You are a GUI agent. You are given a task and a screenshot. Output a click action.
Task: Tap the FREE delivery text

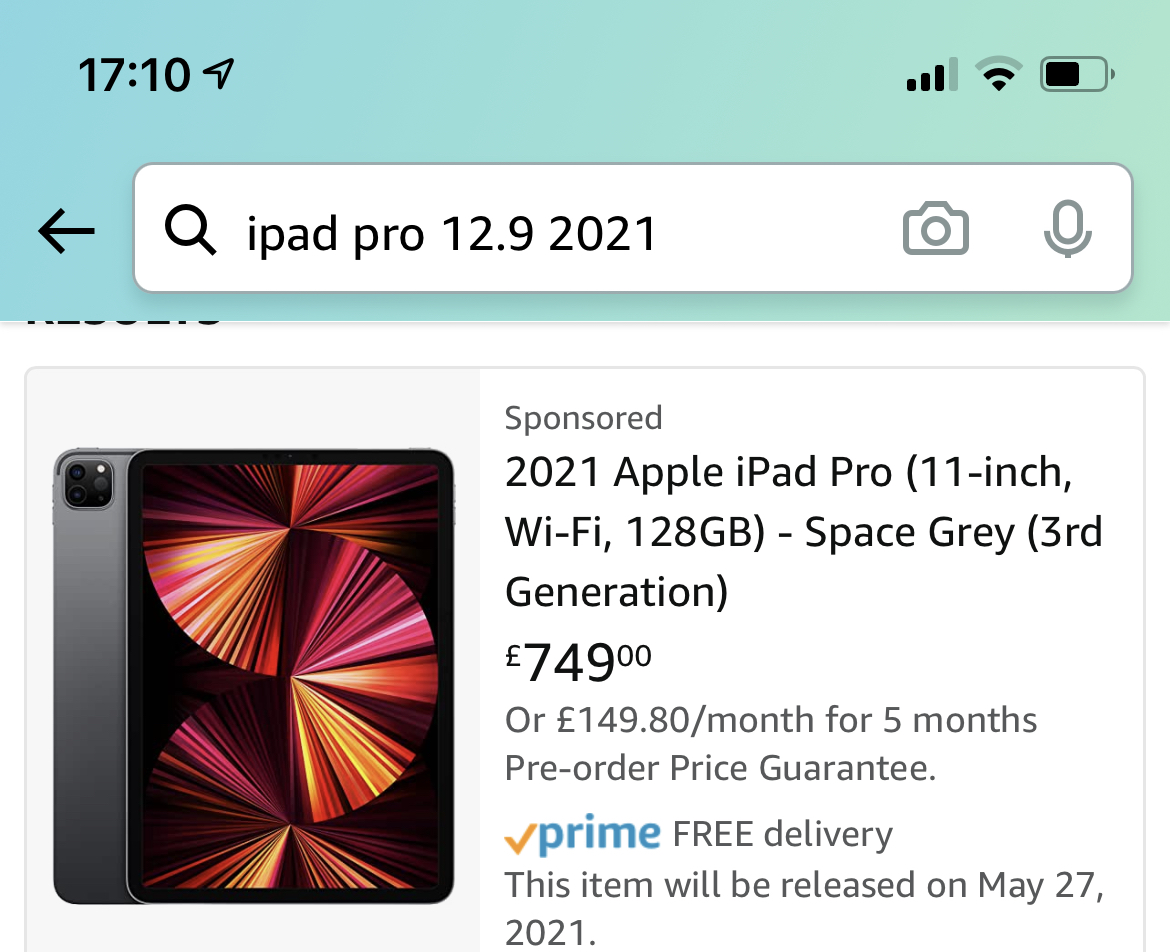coord(783,834)
